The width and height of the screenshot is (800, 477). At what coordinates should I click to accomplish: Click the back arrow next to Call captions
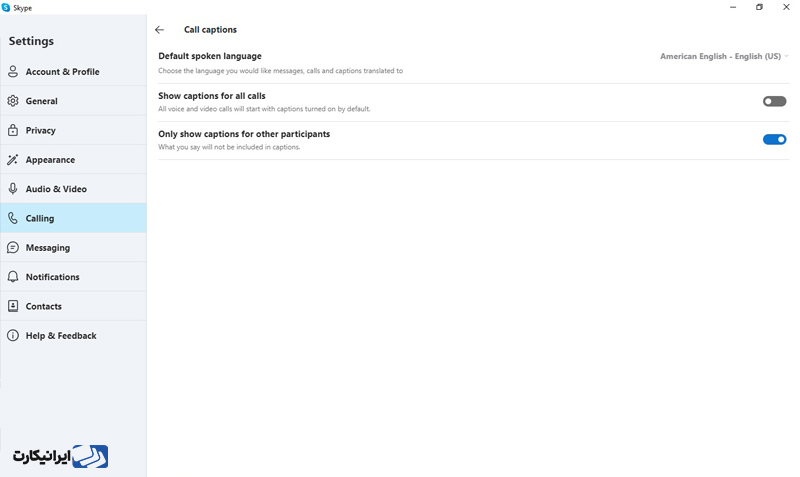pos(160,30)
